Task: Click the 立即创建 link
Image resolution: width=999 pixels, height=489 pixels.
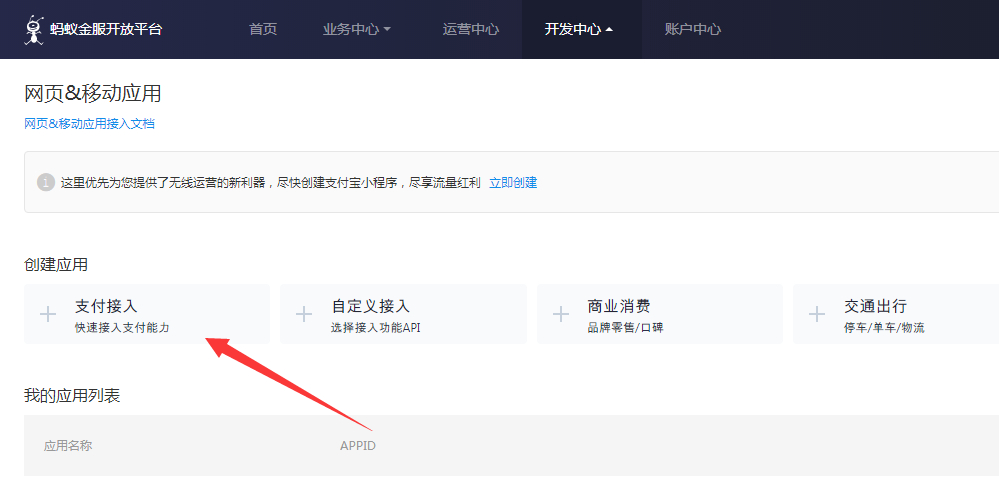Action: coord(513,183)
